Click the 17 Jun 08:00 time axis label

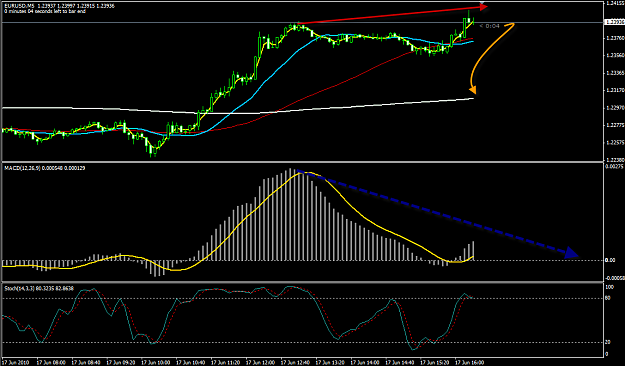(x=51, y=362)
